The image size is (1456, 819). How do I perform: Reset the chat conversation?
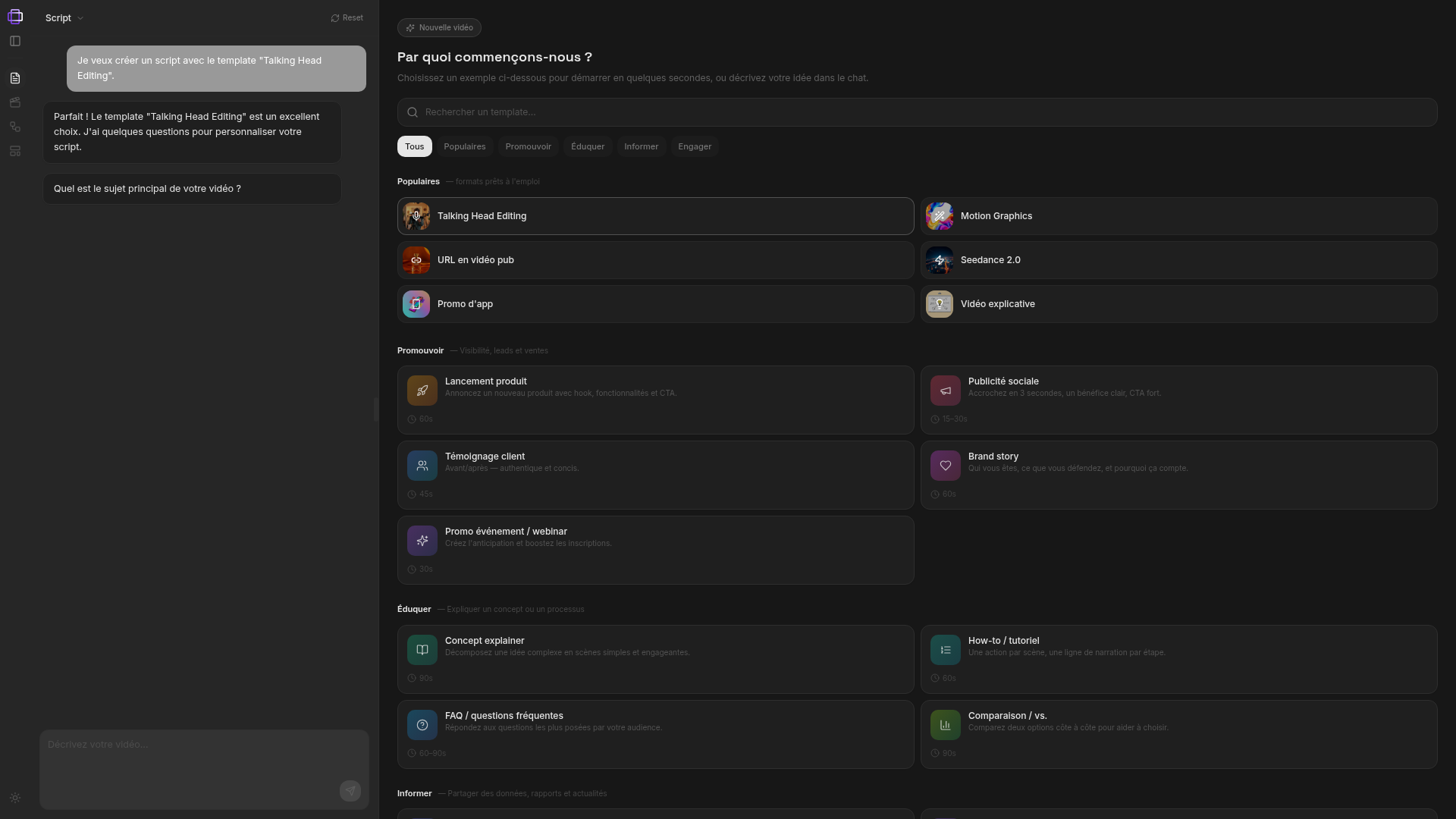point(347,18)
